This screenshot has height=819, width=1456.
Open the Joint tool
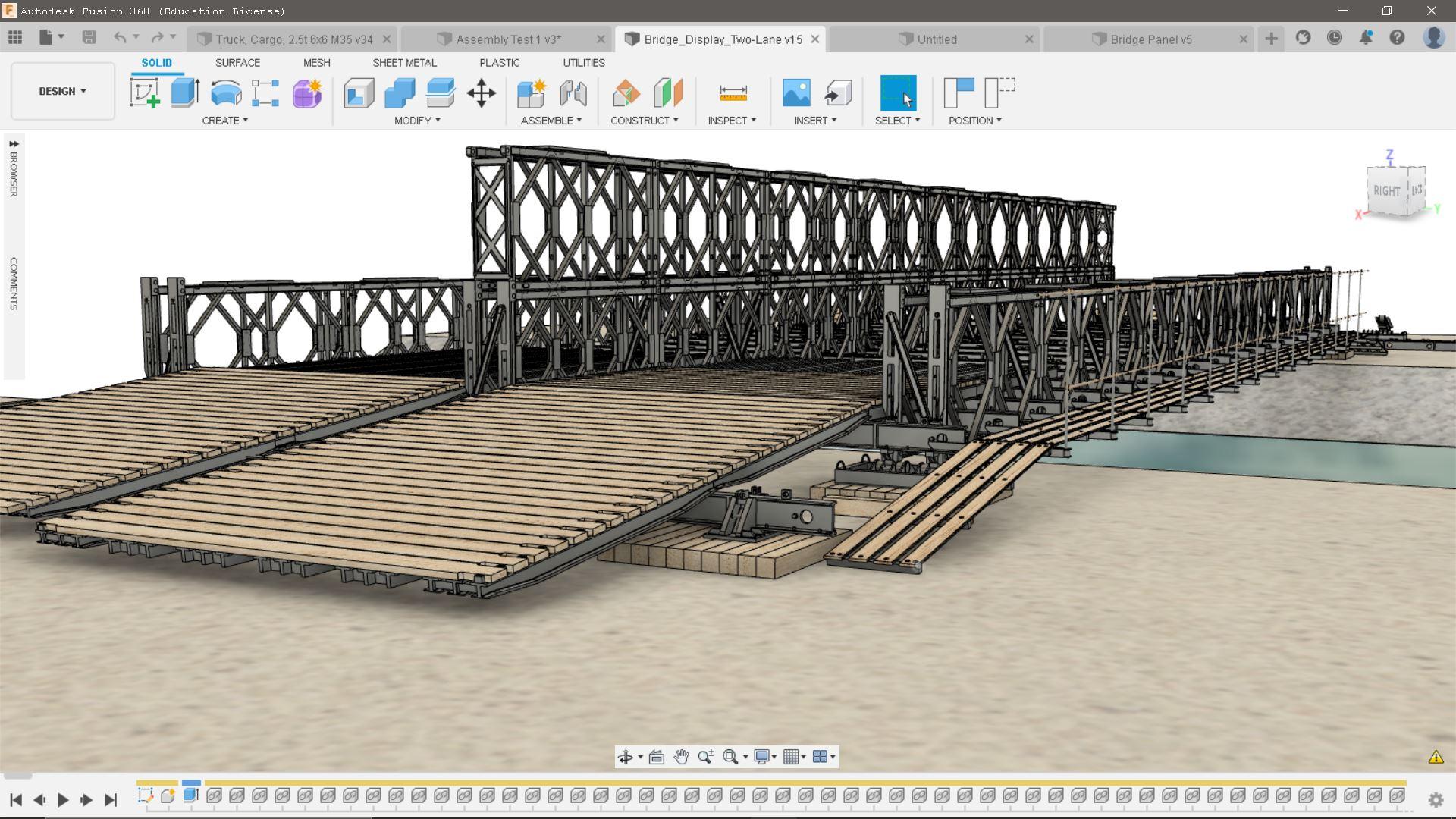[573, 93]
